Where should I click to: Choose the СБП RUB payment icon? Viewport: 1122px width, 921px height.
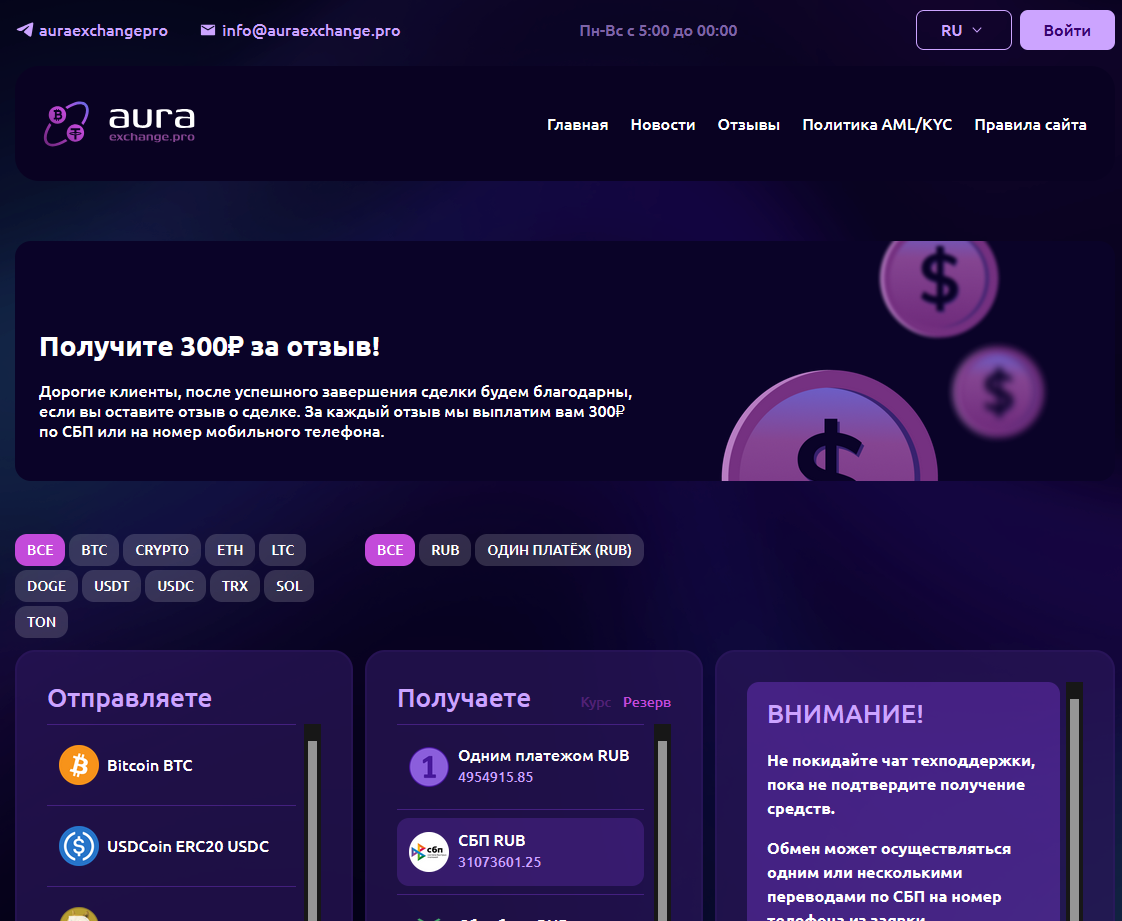[x=429, y=852]
